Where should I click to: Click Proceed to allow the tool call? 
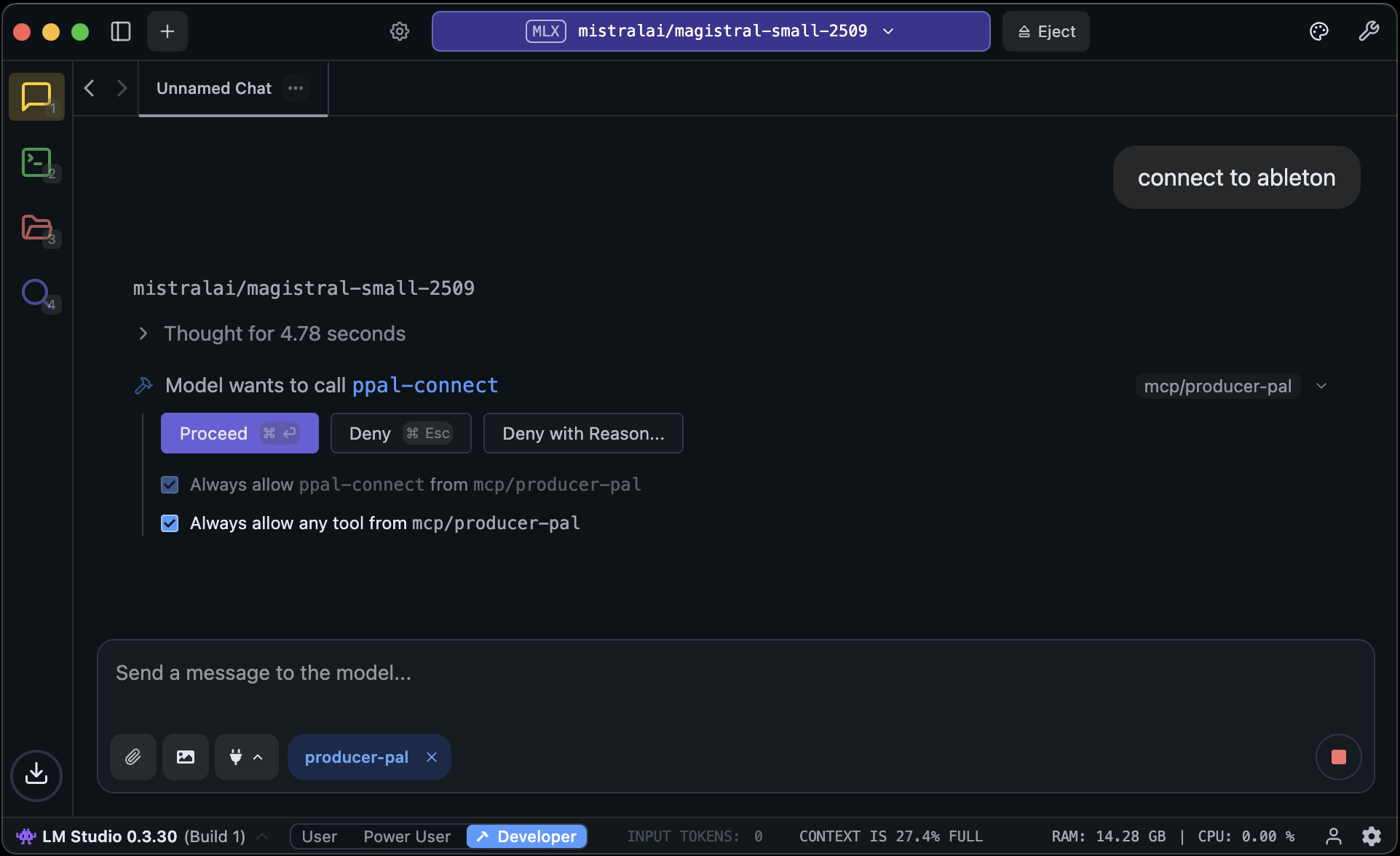[x=239, y=432]
